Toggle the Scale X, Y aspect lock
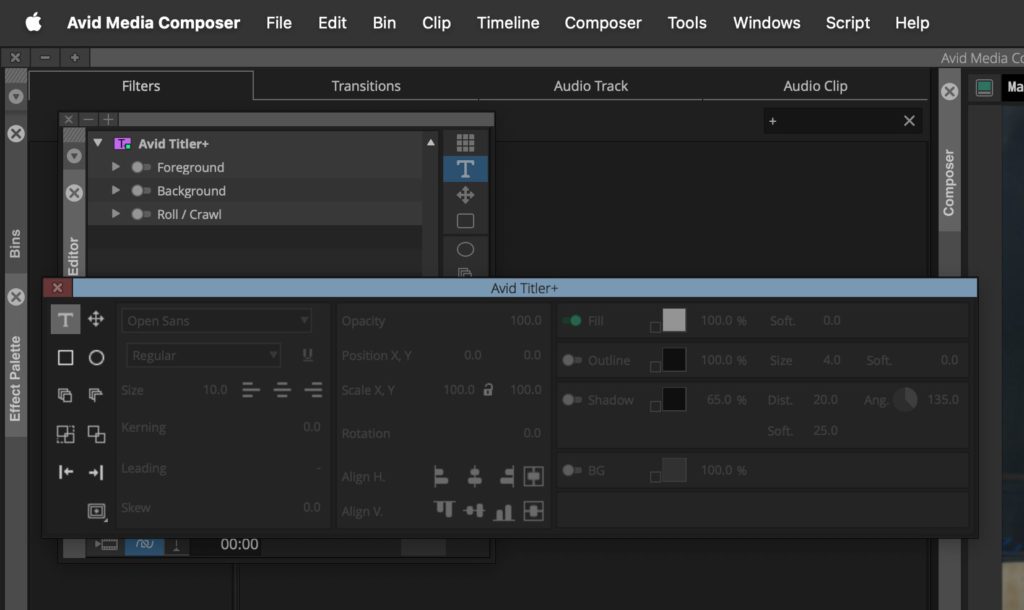1024x610 pixels. [x=488, y=390]
